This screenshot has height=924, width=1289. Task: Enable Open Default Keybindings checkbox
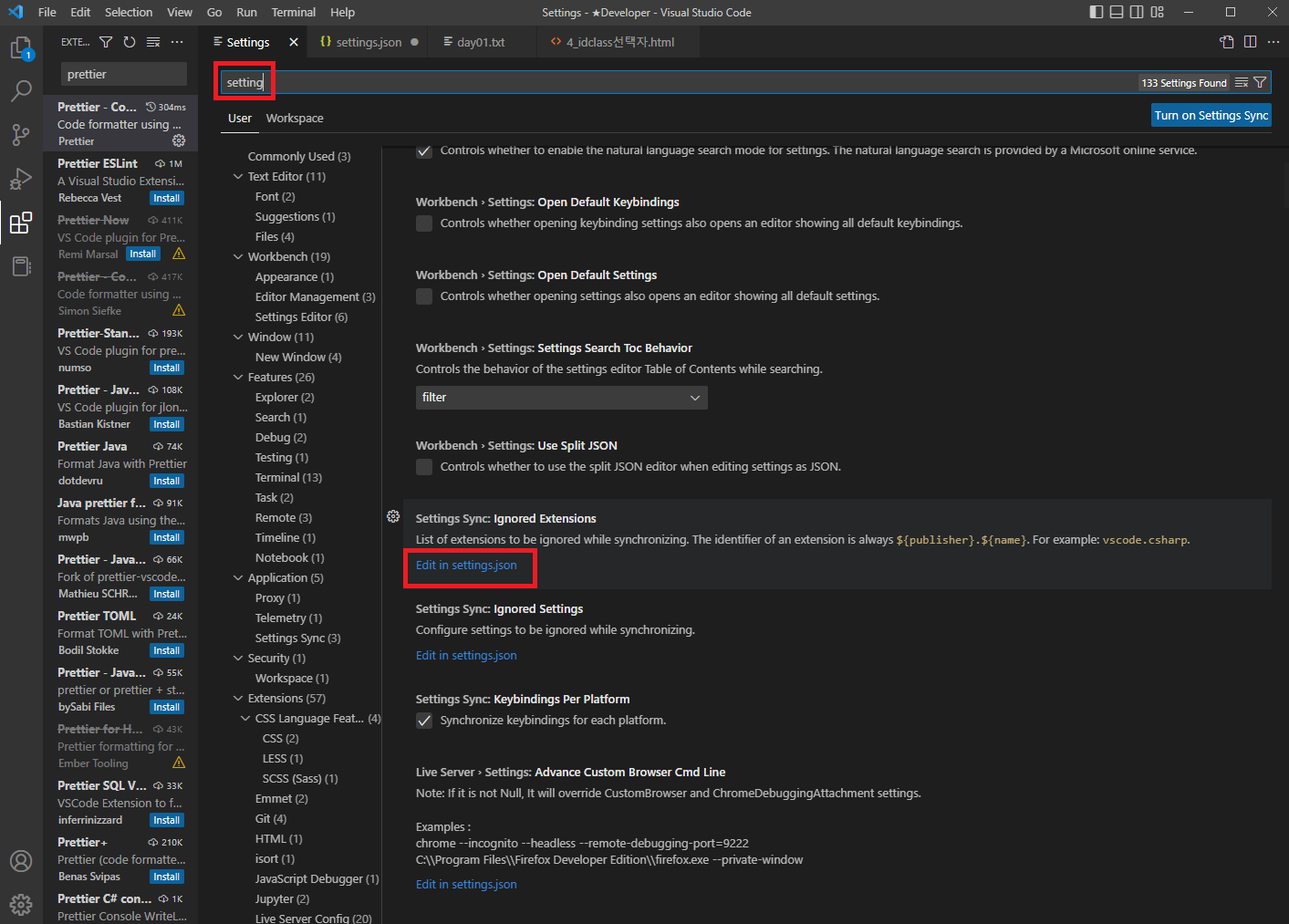(424, 223)
